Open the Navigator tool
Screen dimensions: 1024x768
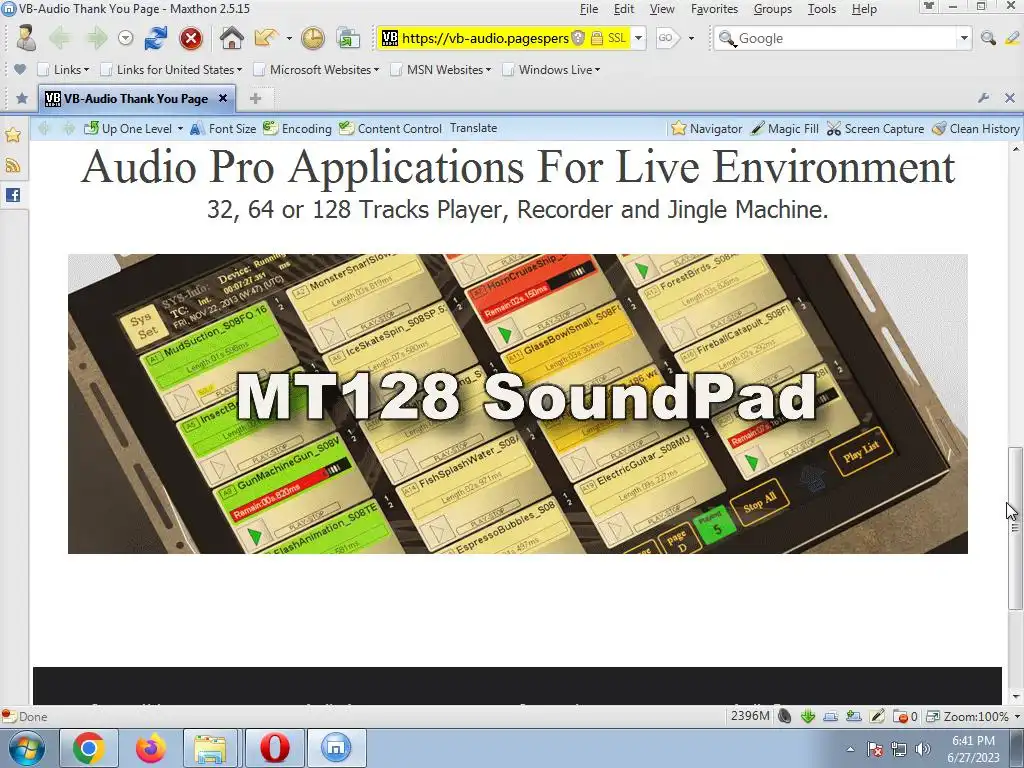tap(707, 129)
